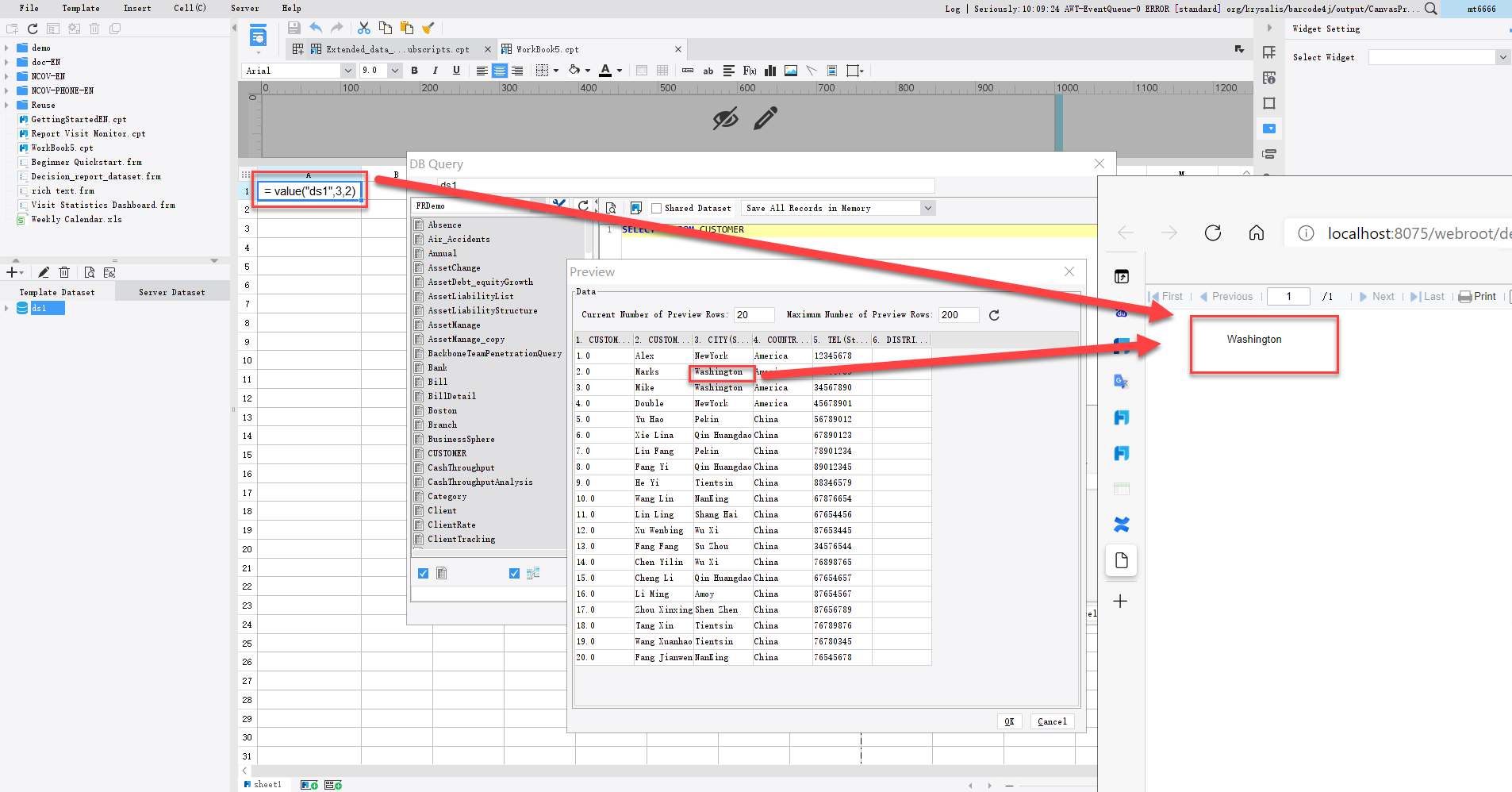This screenshot has height=792, width=1512.
Task: Enable the Shared Dataset checkbox
Action: click(x=656, y=209)
